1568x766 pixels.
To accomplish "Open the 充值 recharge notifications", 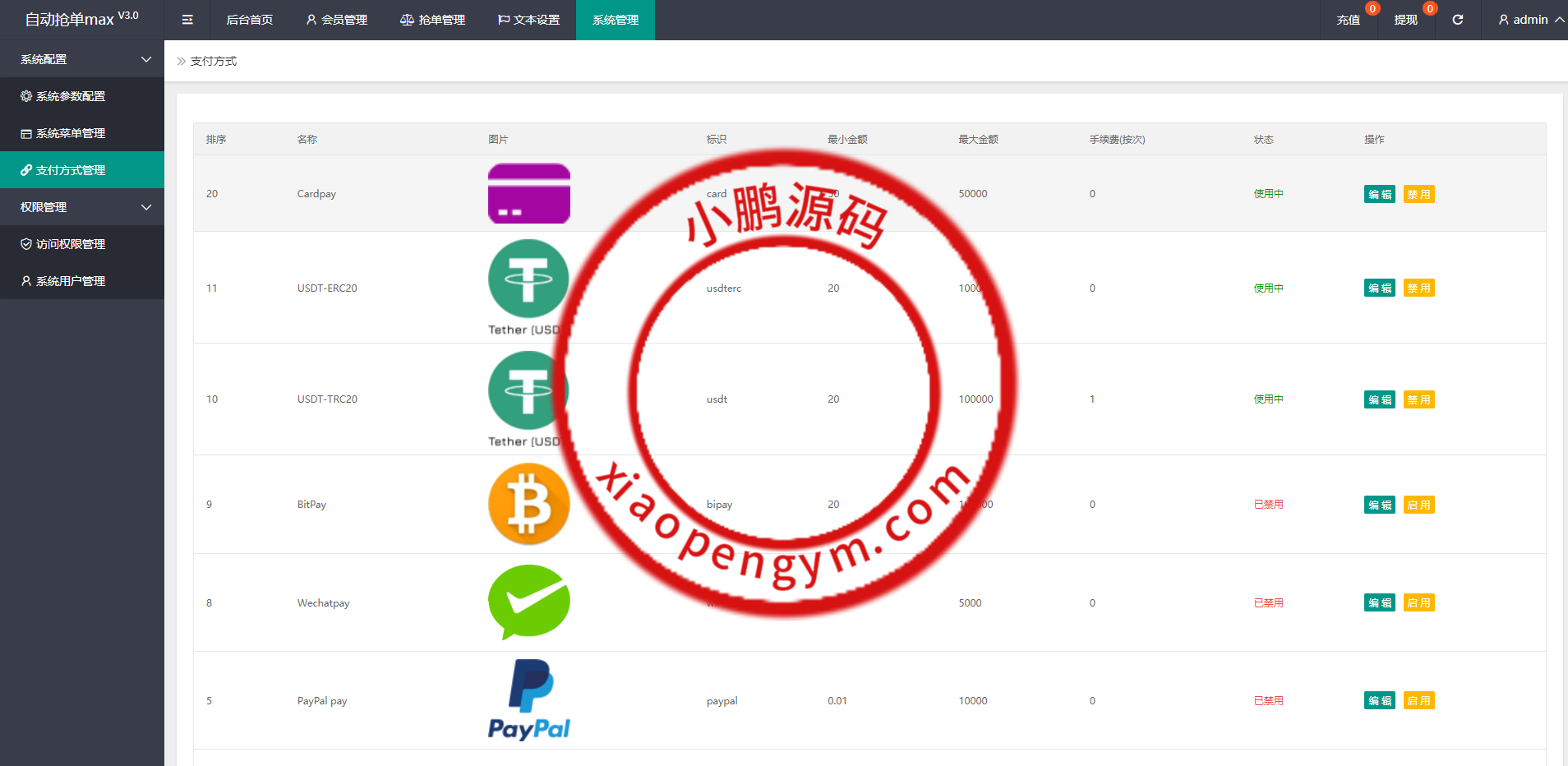I will (1348, 20).
